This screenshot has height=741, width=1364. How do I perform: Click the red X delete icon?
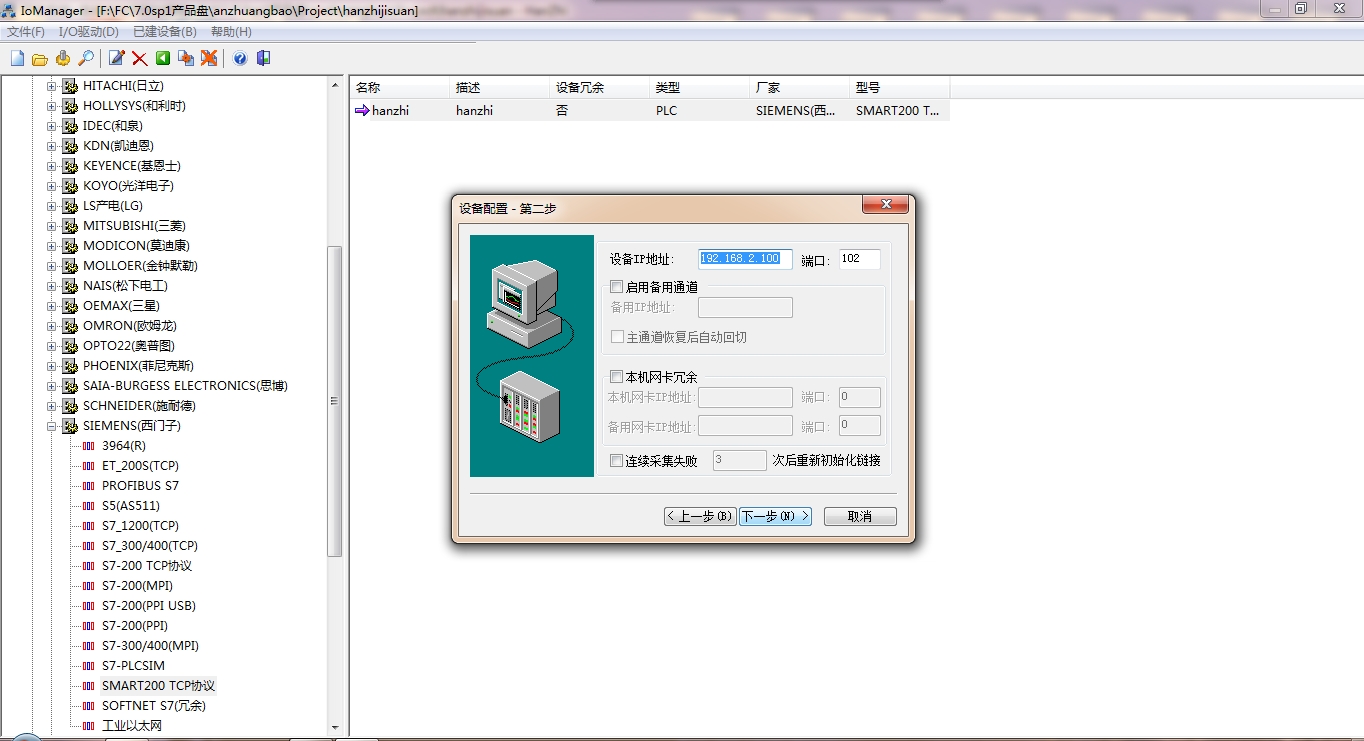pyautogui.click(x=140, y=59)
